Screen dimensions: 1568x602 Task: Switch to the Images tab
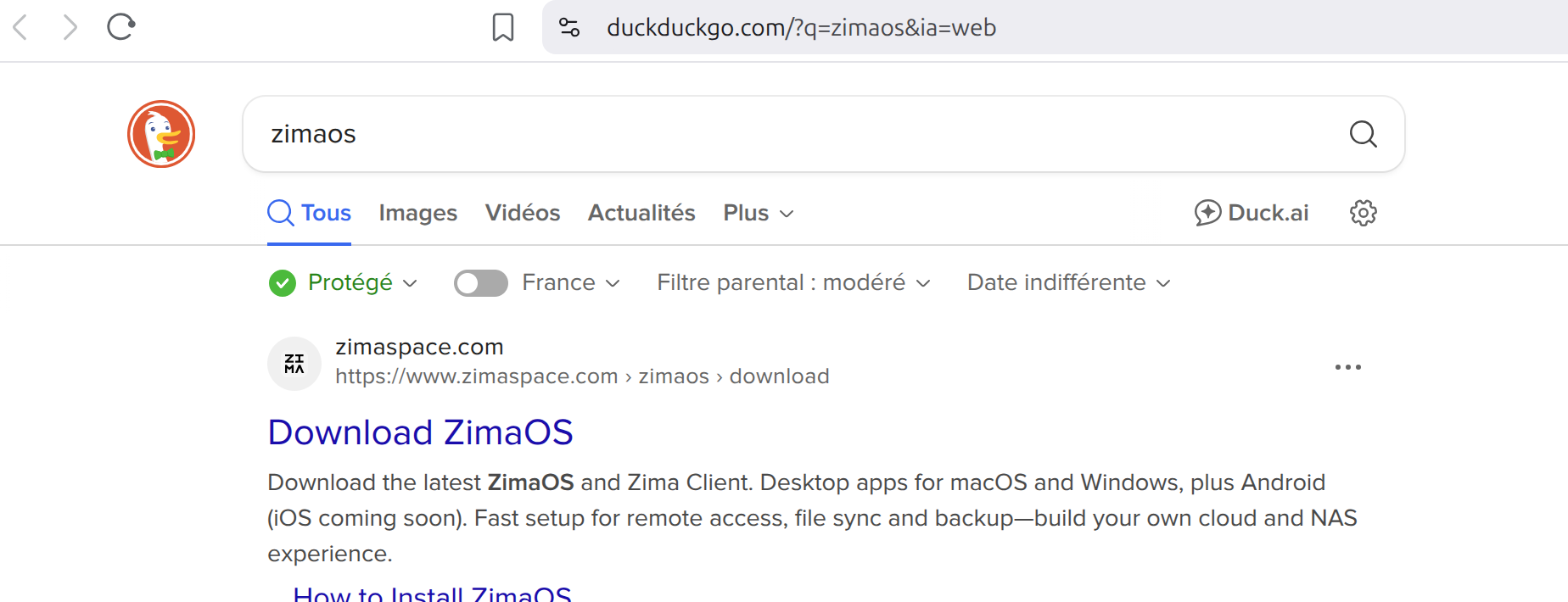coord(417,213)
